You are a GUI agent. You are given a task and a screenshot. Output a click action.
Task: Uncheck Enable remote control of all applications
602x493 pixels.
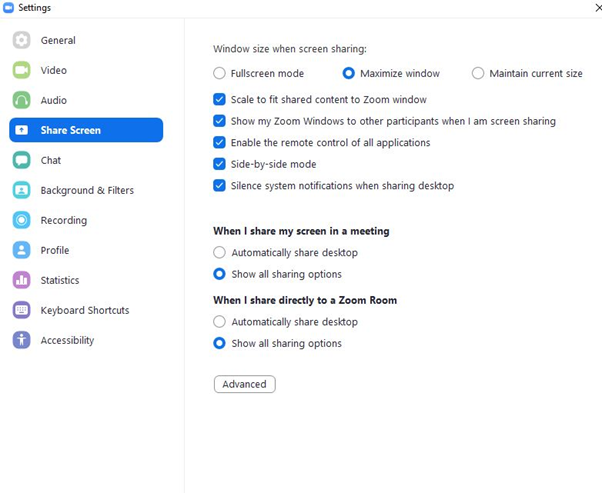pyautogui.click(x=219, y=142)
